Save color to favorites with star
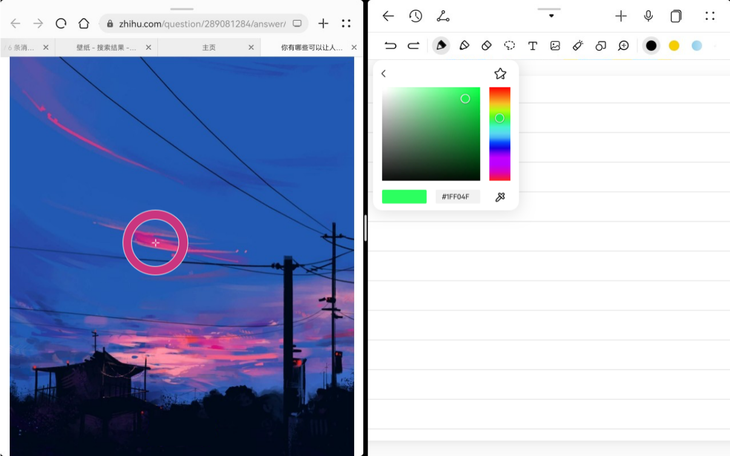 (500, 74)
